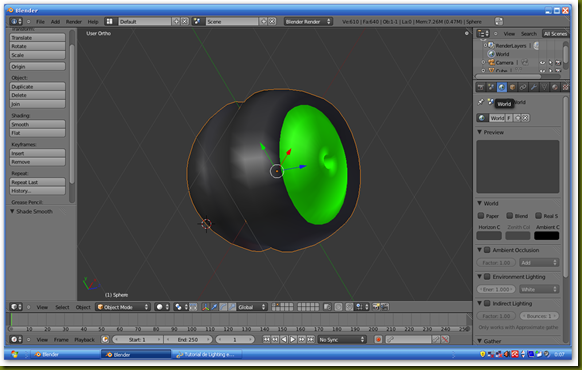Open the timeline Playback menu

coord(85,340)
